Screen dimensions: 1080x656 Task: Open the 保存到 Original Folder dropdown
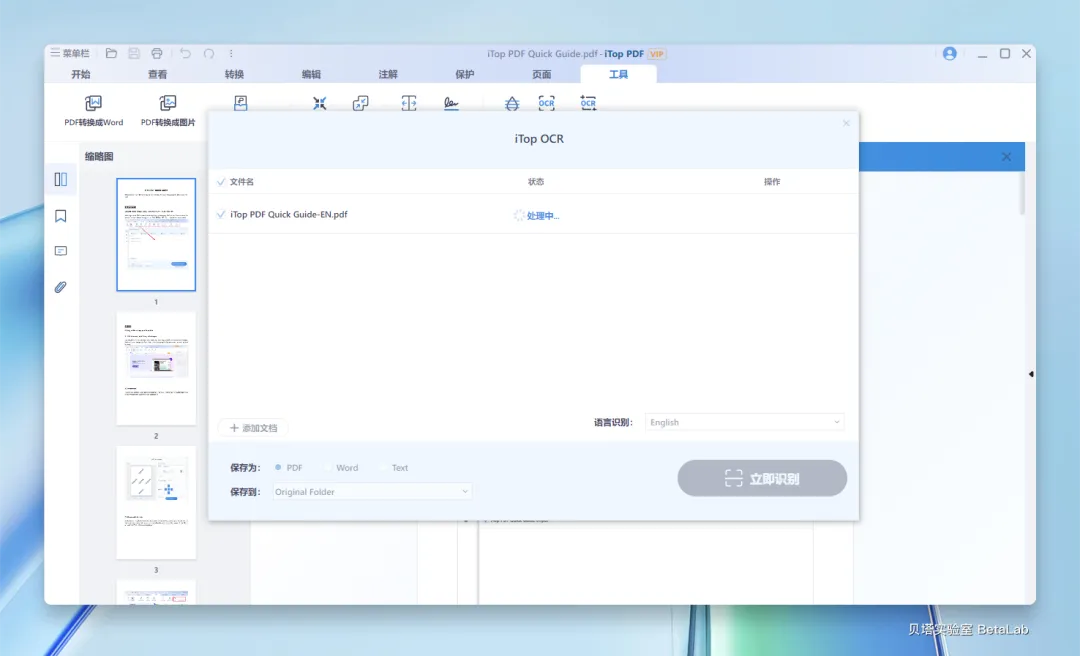click(x=372, y=492)
